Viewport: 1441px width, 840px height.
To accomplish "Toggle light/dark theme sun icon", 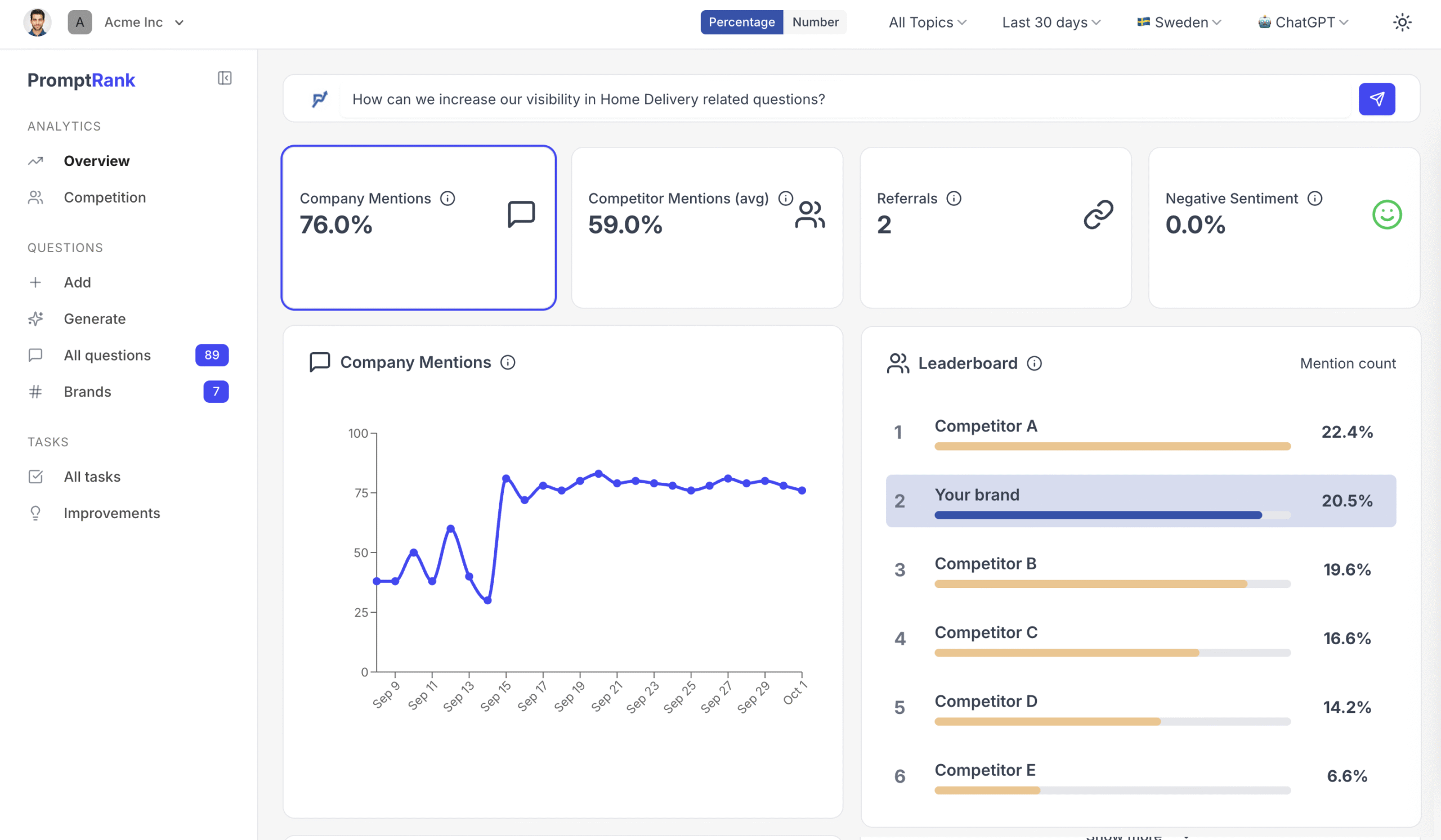I will tap(1402, 23).
